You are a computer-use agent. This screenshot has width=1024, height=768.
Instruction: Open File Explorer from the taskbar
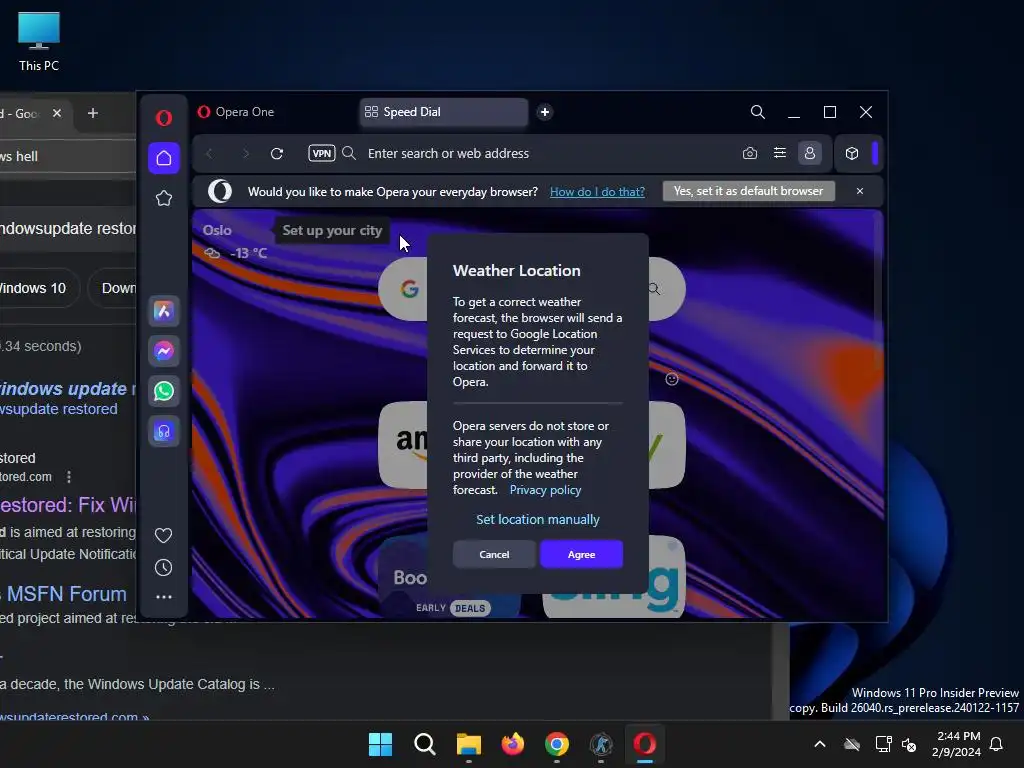click(468, 744)
